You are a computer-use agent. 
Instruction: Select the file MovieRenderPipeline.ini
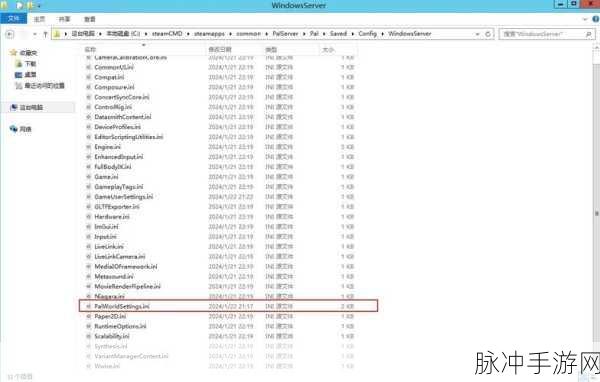point(127,286)
